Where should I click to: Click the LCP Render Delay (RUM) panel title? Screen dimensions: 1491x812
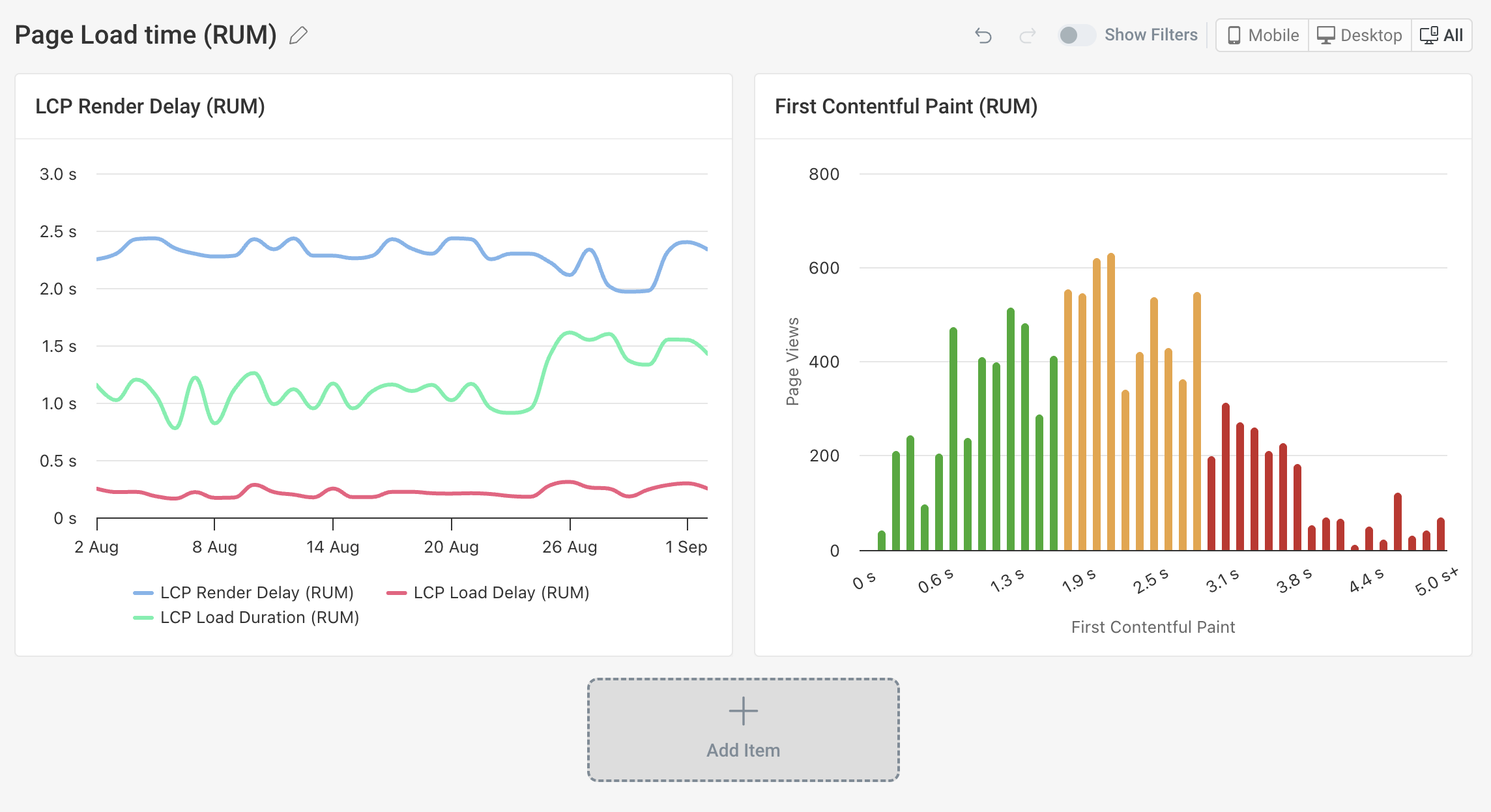click(151, 106)
